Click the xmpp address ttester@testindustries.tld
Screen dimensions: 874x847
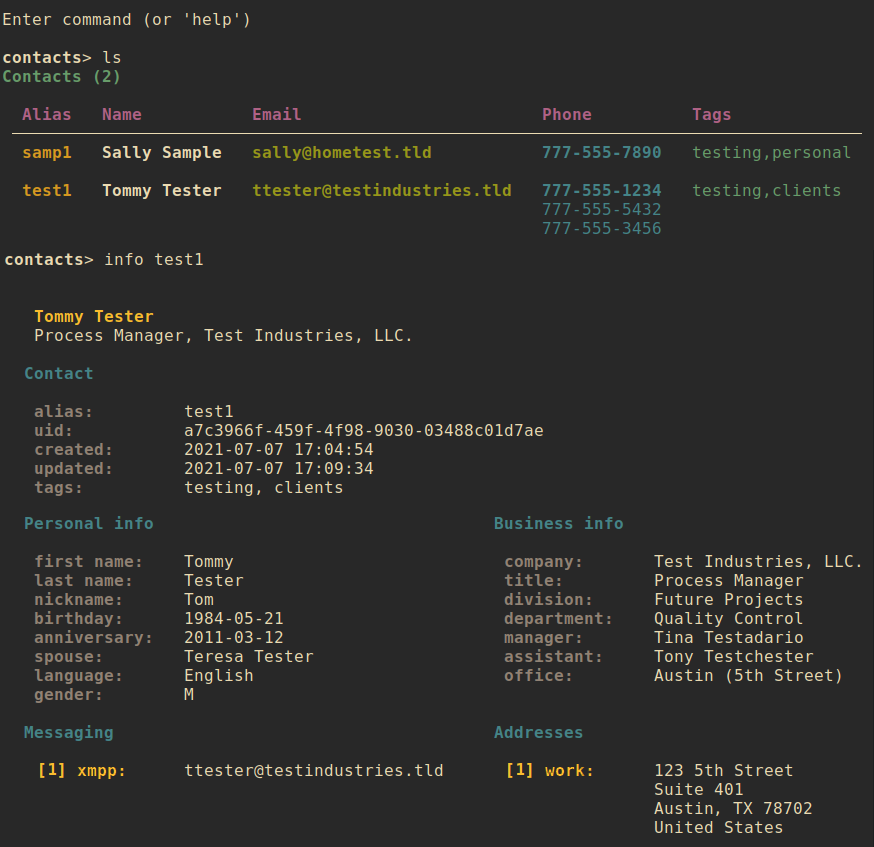pyautogui.click(x=313, y=771)
